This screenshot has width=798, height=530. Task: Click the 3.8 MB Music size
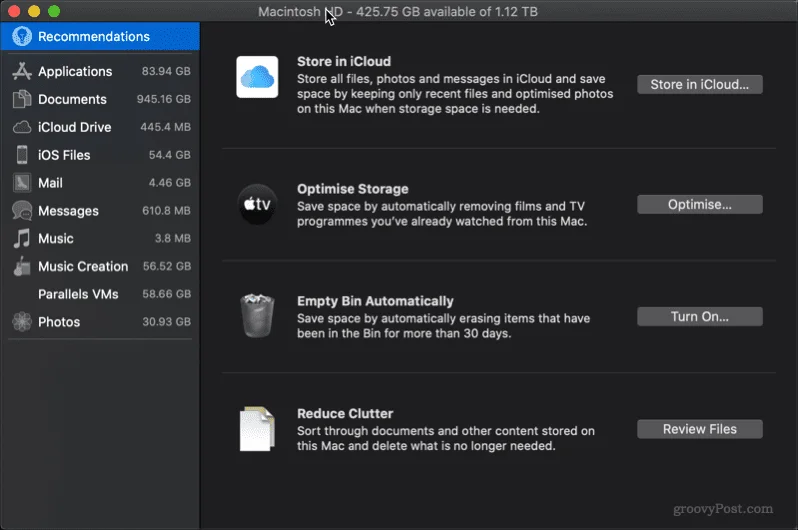point(173,238)
